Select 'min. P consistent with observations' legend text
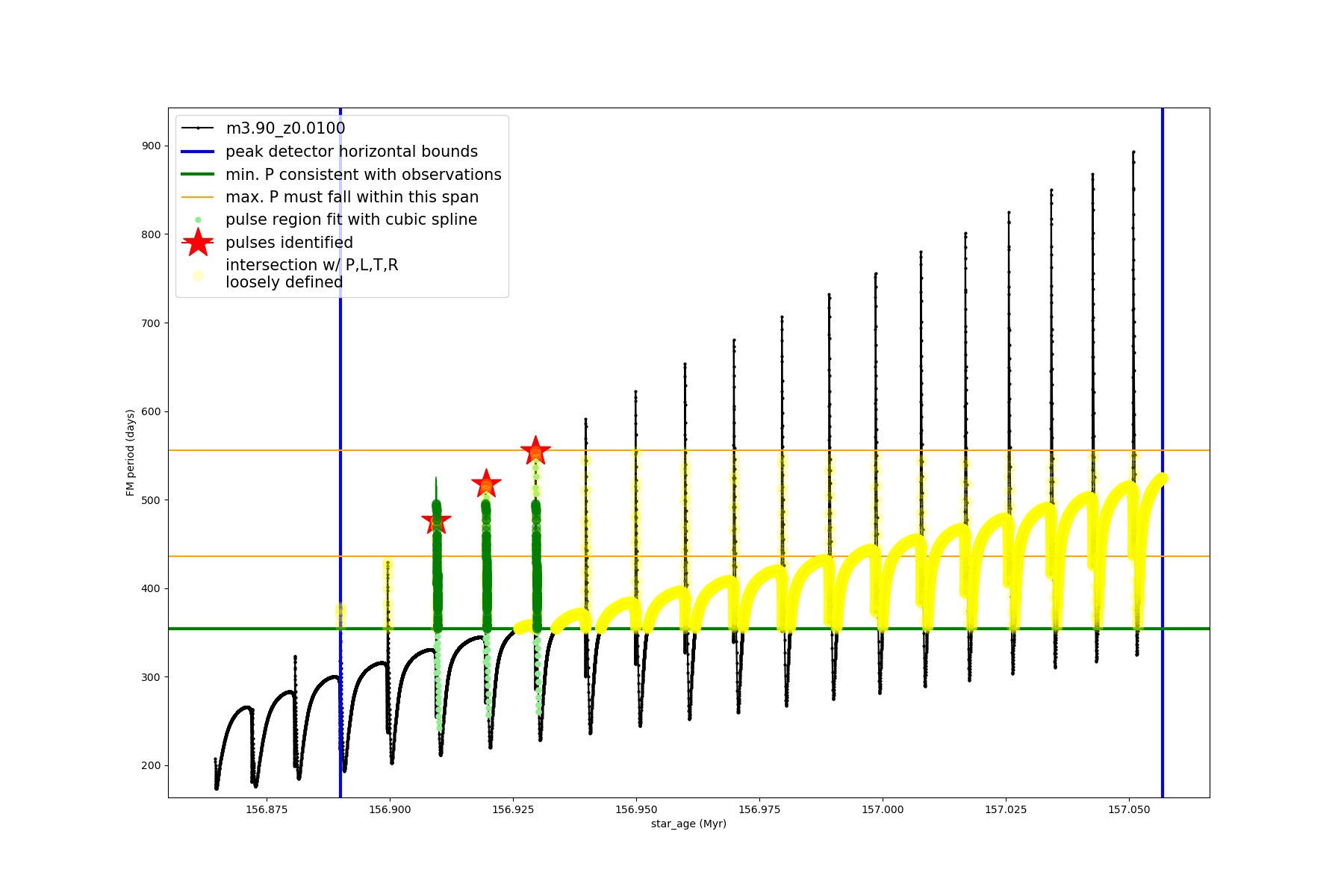 coord(364,175)
